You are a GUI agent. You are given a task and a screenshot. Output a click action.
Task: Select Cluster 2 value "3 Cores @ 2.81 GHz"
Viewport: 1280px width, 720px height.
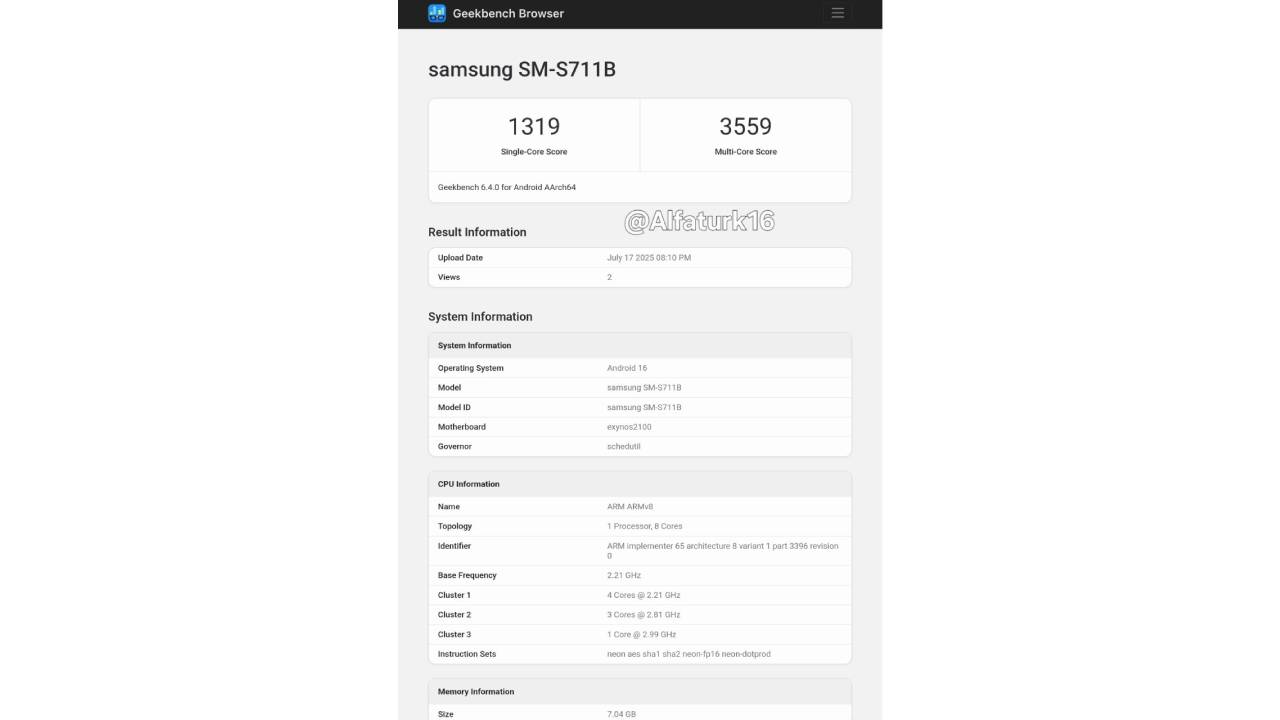pos(643,615)
